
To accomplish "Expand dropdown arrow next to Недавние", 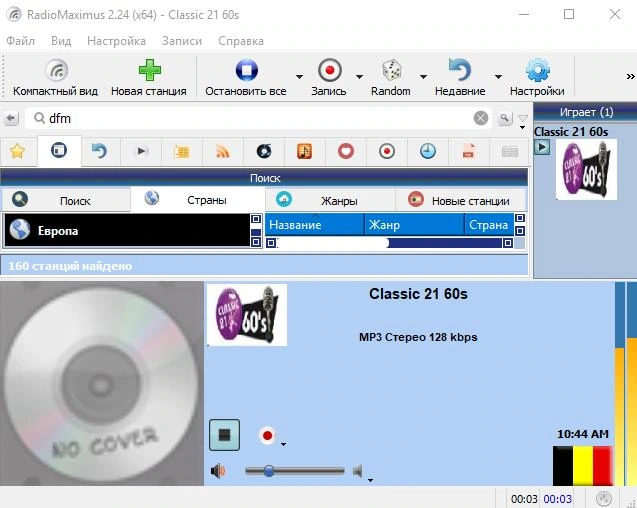I will pyautogui.click(x=498, y=76).
